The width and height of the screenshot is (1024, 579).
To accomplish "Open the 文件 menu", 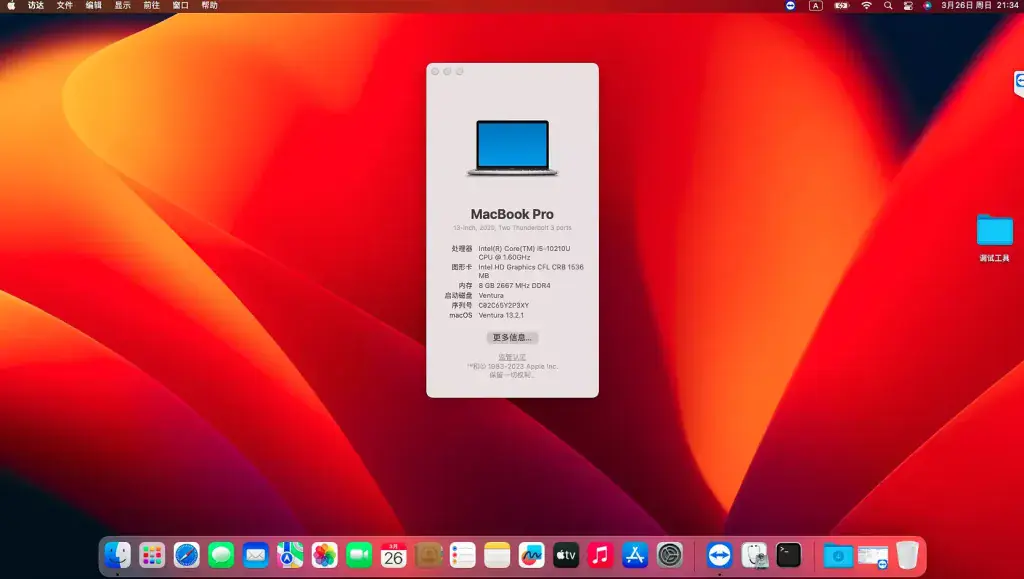I will click(65, 5).
